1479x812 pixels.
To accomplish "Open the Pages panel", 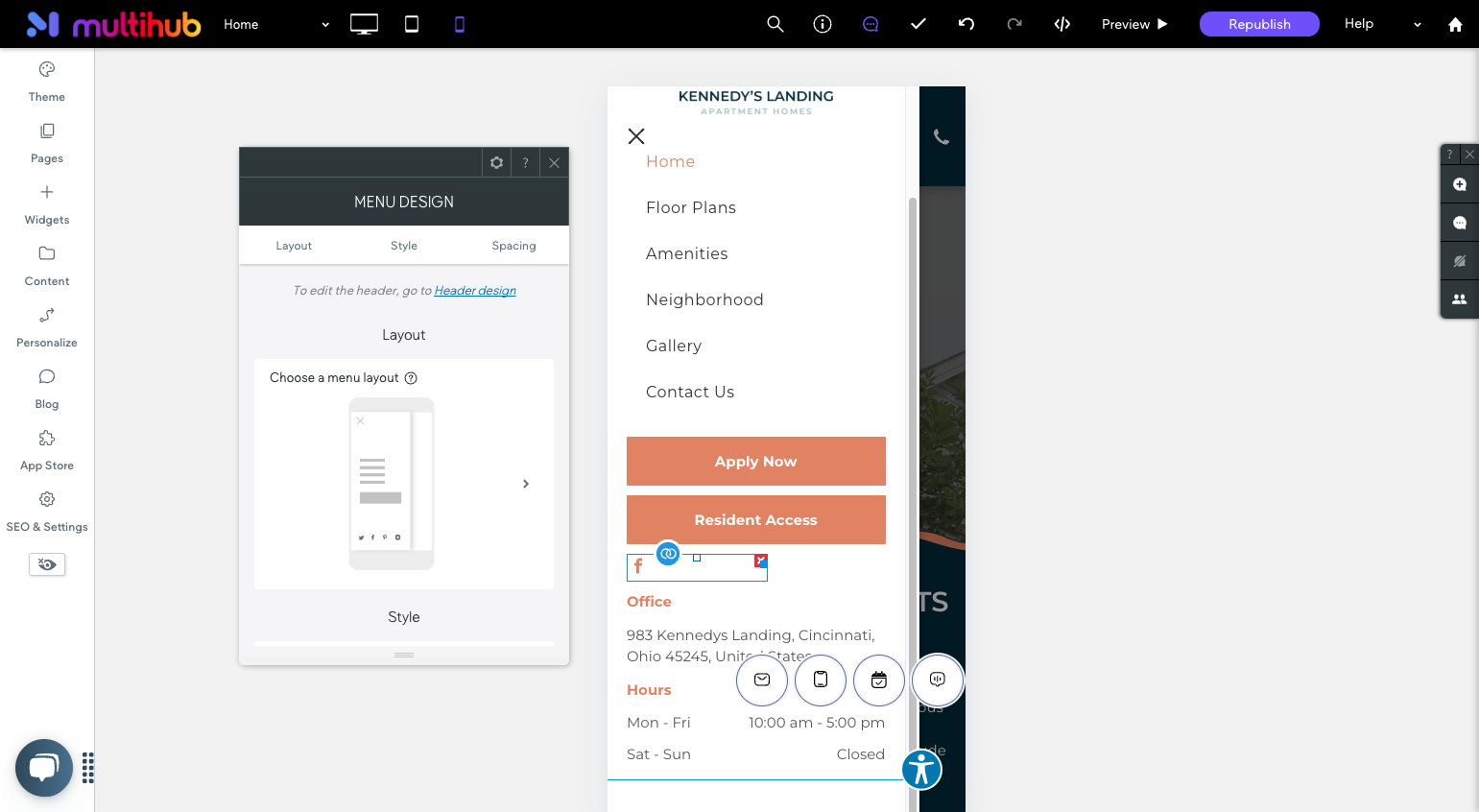I will (47, 143).
